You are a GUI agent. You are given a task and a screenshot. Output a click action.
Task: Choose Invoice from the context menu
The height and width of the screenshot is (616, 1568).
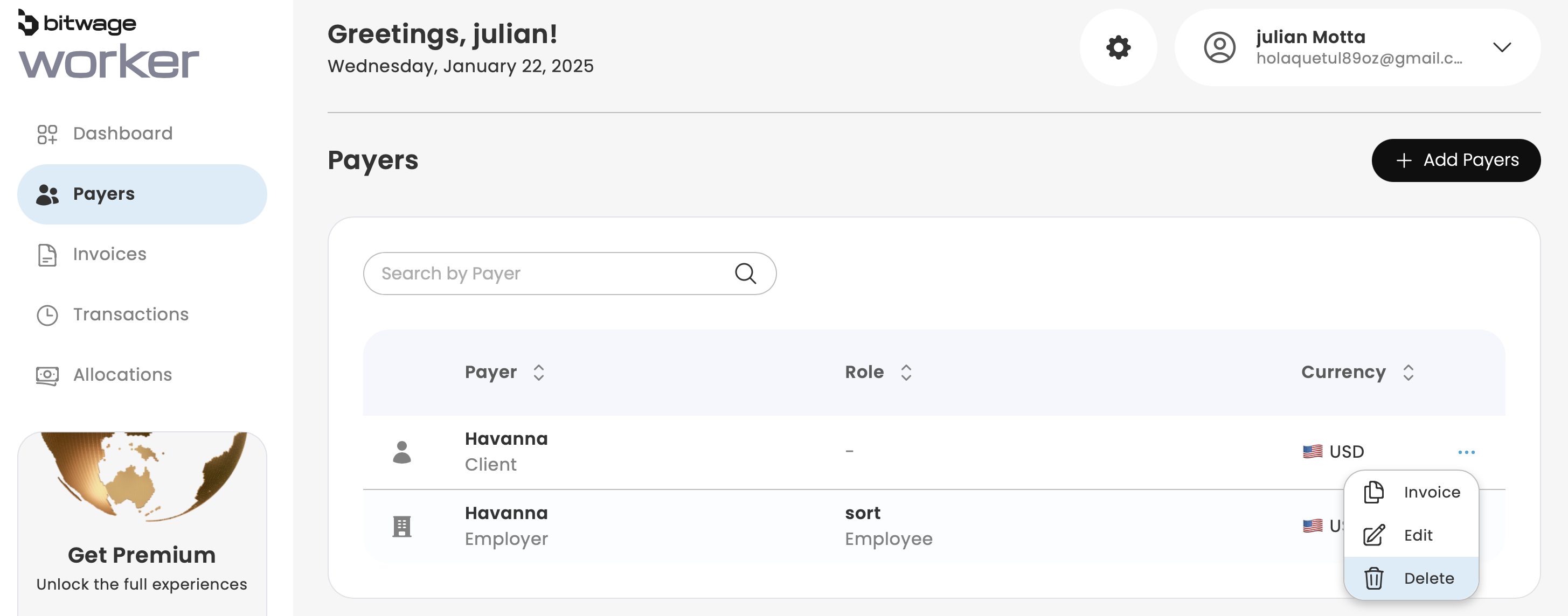(1431, 492)
